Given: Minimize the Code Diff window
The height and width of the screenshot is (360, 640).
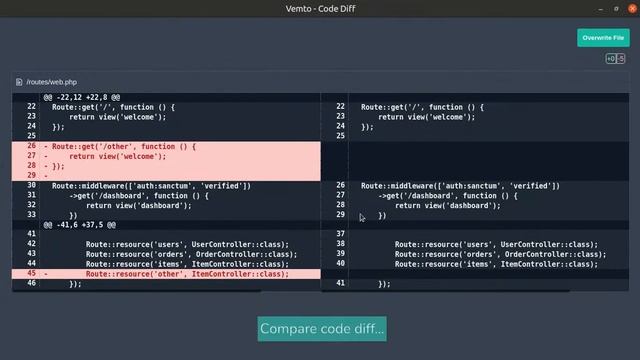Looking at the screenshot, I should [x=600, y=9].
